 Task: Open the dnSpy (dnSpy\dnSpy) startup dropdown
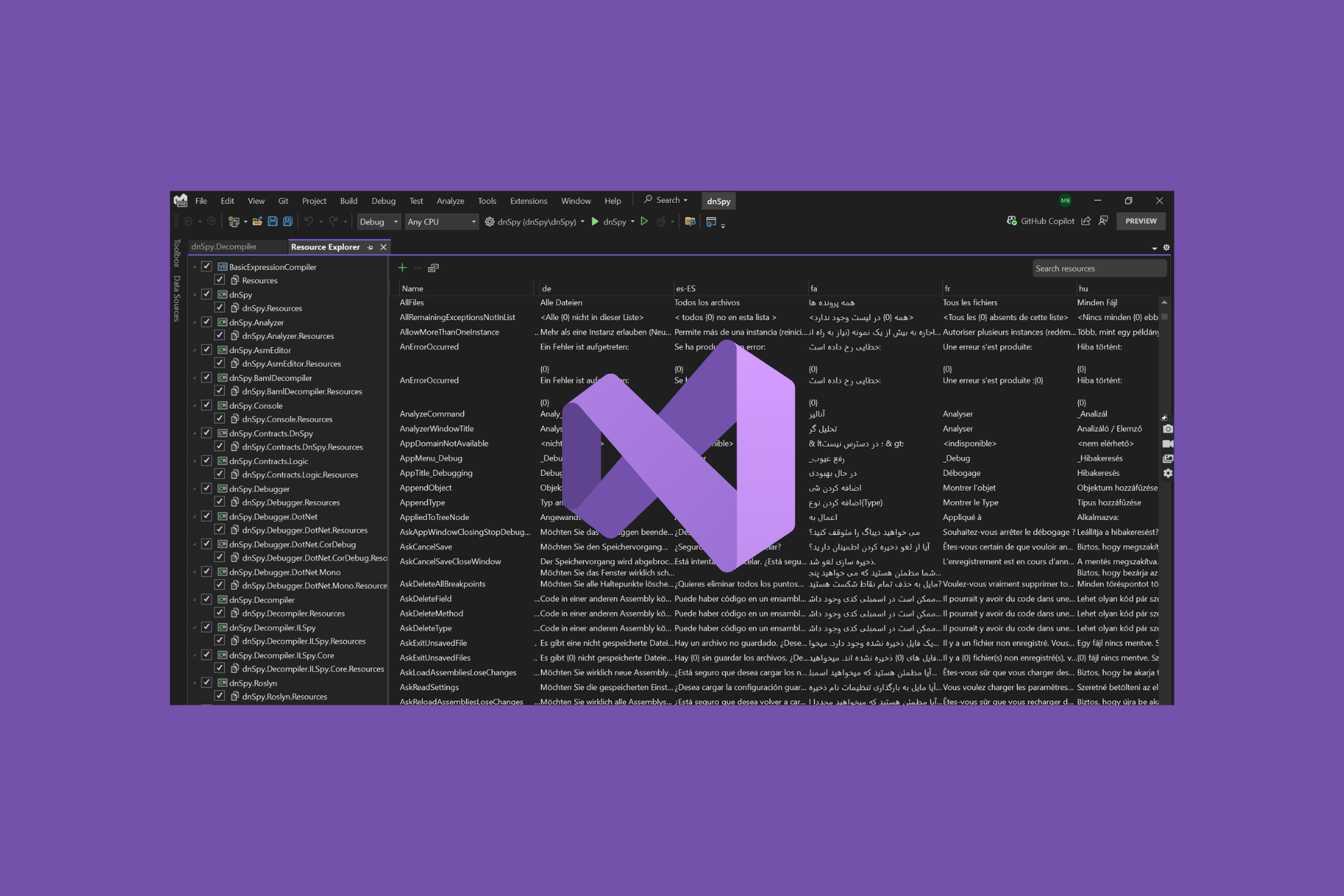coord(582,222)
